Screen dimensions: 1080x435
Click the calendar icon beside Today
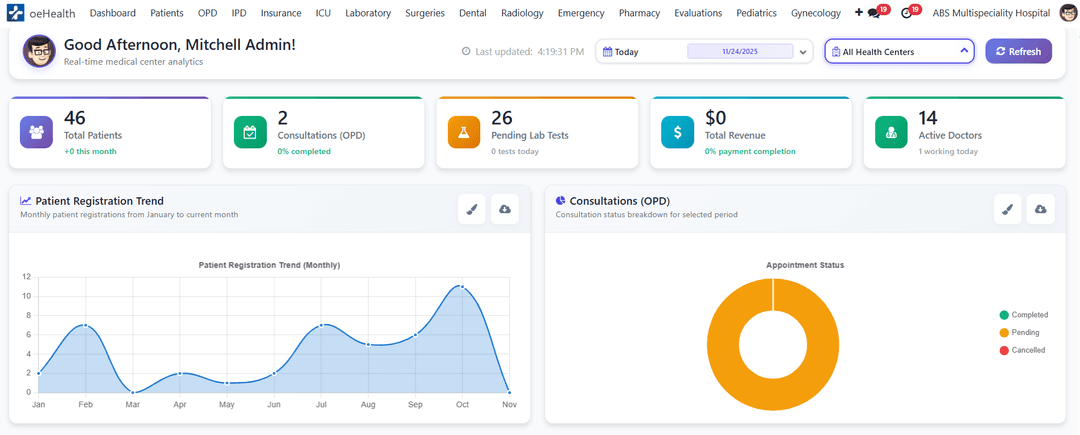coord(608,52)
